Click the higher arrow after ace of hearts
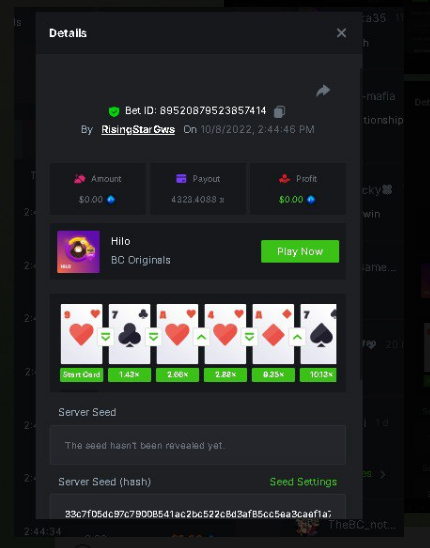Screen dimensions: 430x548 [201, 337]
